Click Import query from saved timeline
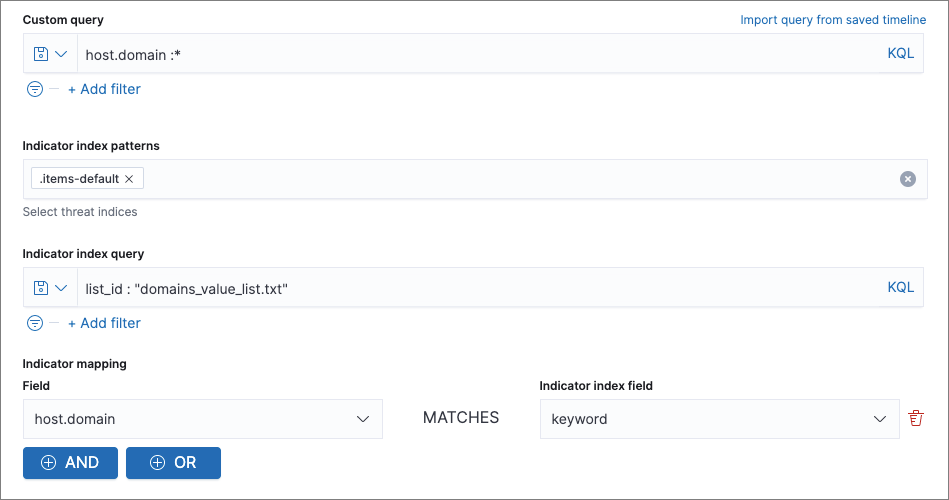This screenshot has width=949, height=500. click(x=832, y=20)
